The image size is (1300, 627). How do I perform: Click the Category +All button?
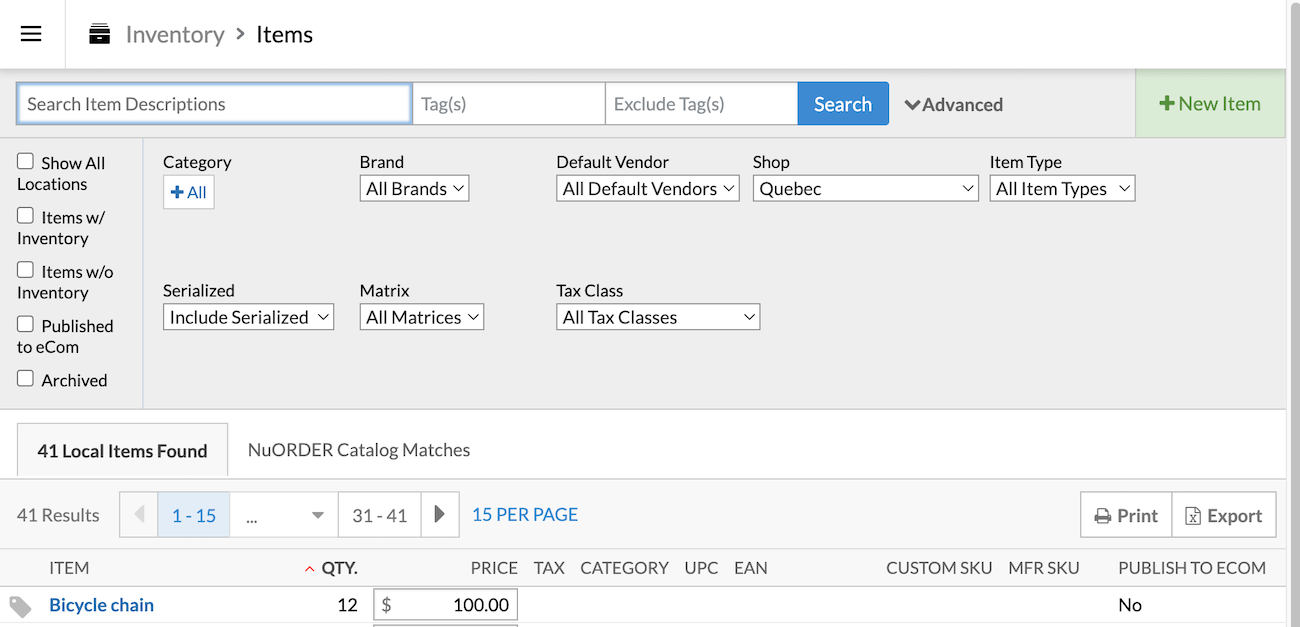click(189, 192)
